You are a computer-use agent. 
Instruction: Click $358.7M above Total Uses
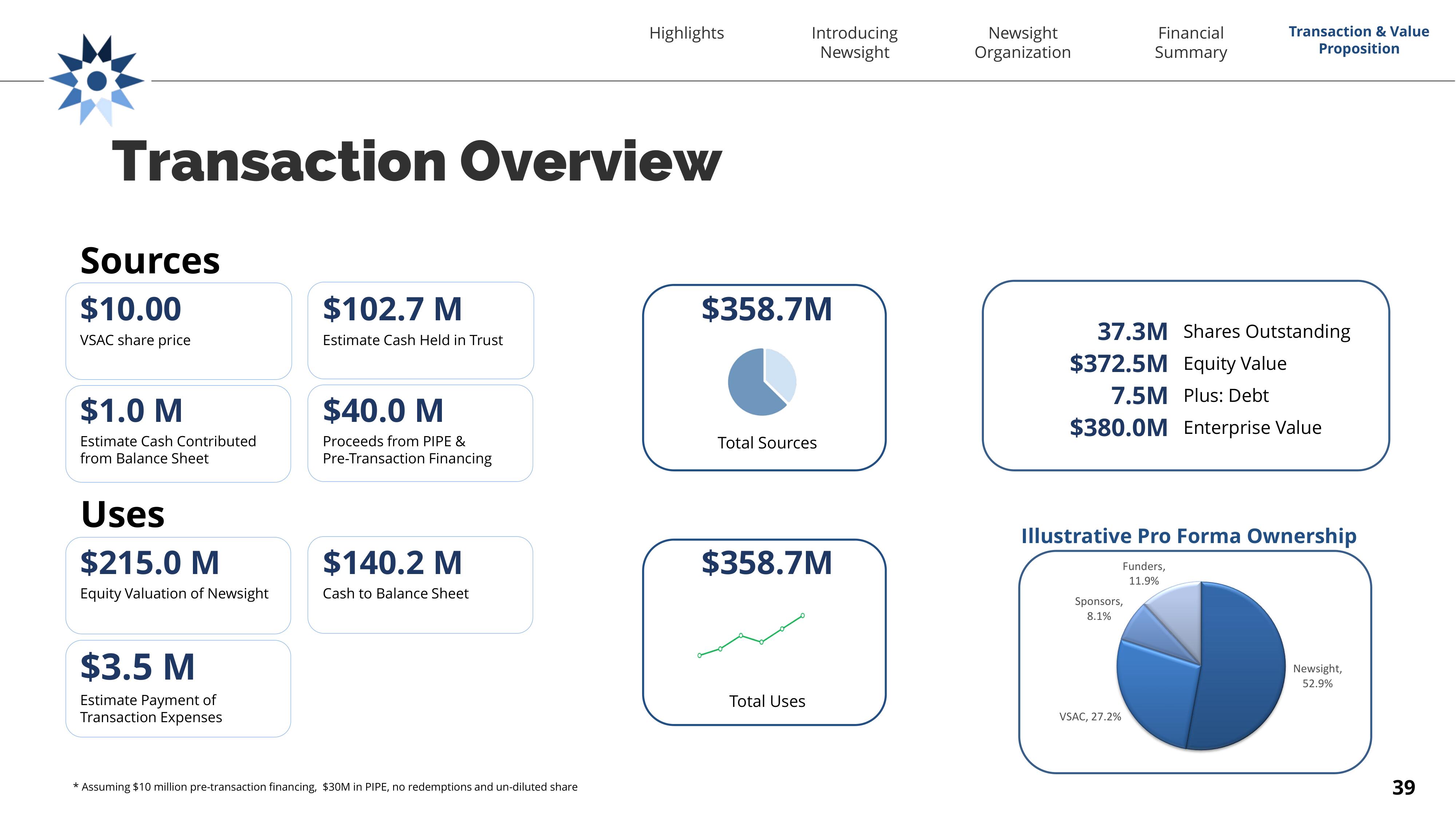(767, 563)
